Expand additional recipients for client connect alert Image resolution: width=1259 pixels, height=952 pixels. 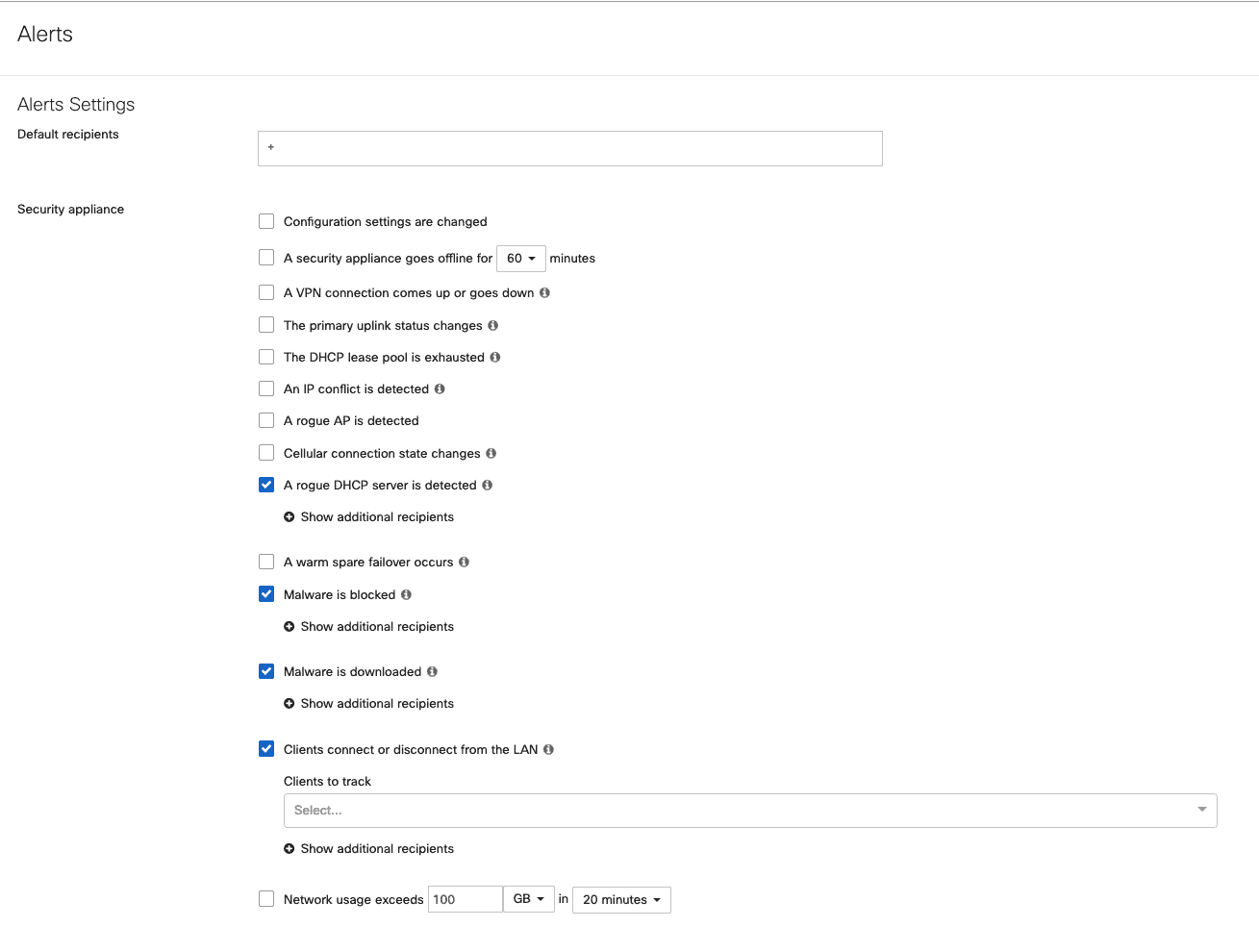point(368,848)
